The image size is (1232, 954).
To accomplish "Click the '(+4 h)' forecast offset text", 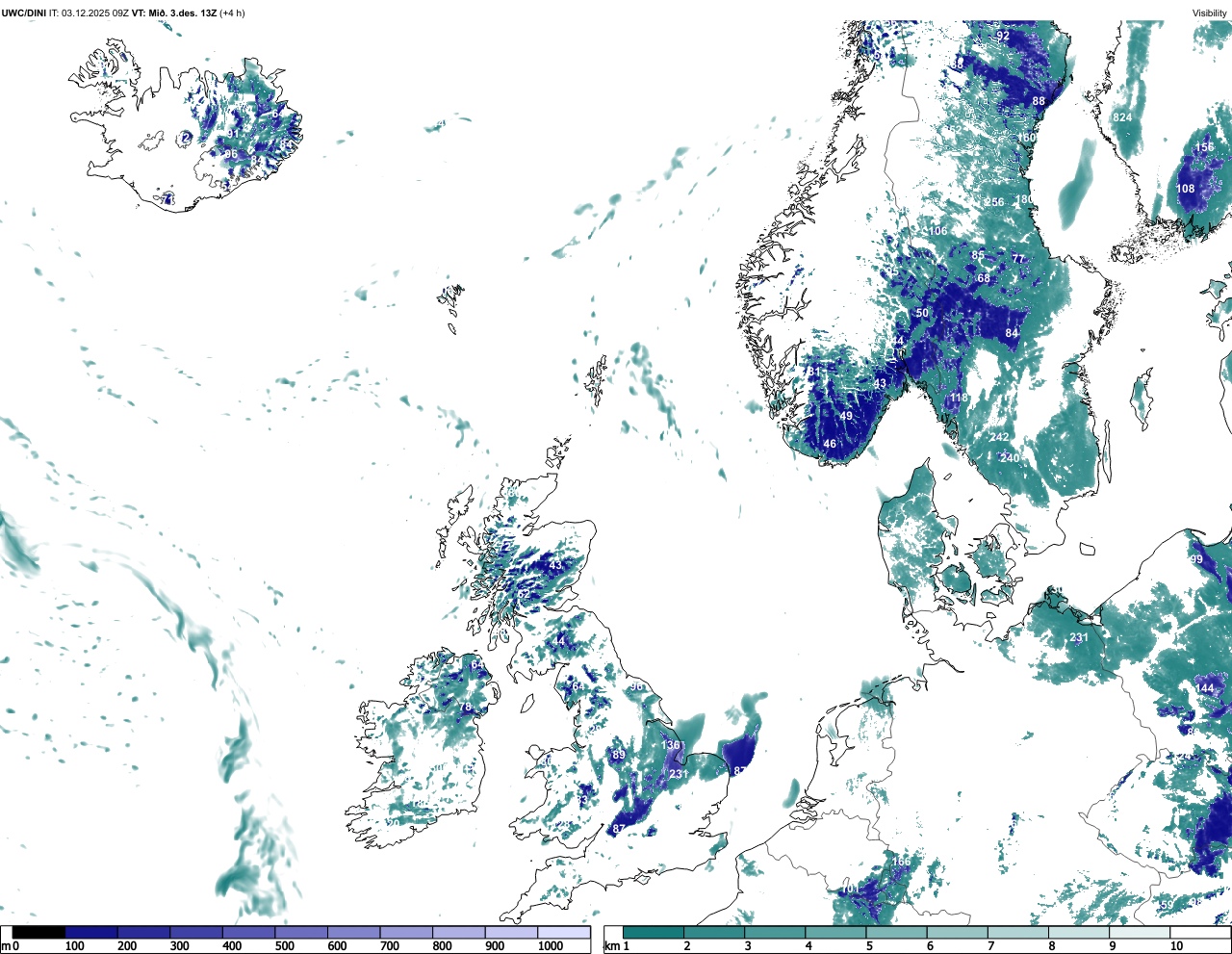I will tap(233, 13).
